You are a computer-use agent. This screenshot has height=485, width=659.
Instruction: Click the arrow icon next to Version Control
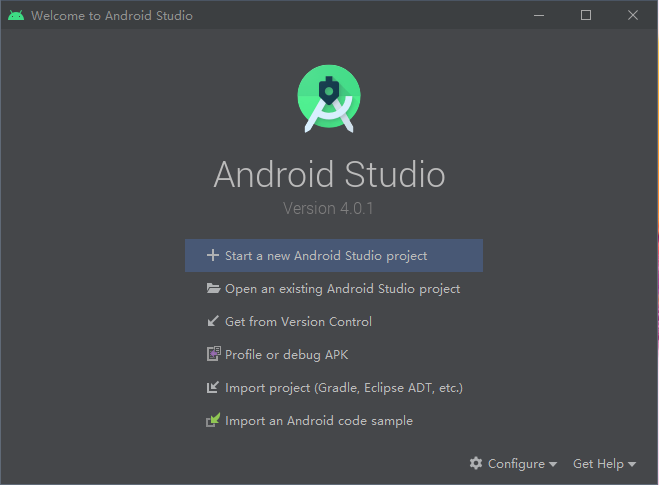[x=213, y=321]
